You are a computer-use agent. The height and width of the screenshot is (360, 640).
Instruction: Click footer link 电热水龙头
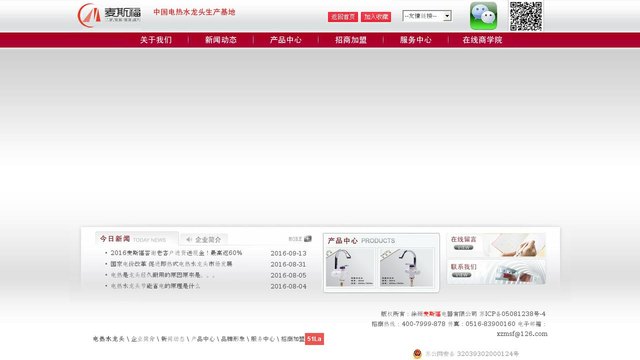click(109, 339)
